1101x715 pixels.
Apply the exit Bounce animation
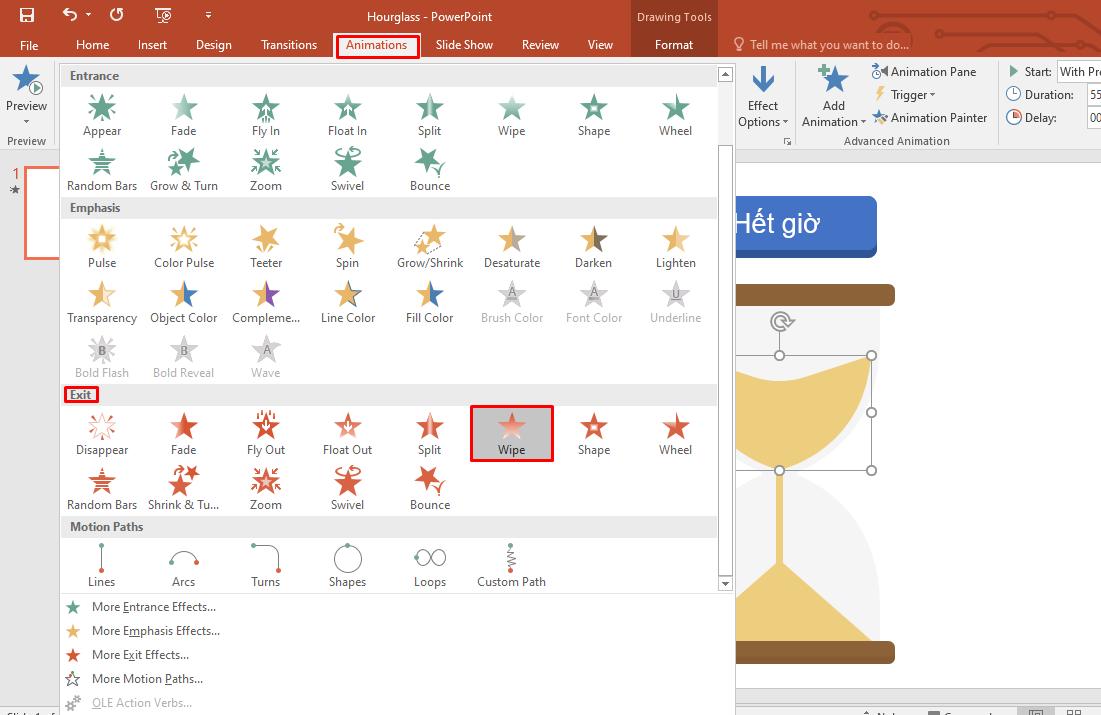coord(430,489)
